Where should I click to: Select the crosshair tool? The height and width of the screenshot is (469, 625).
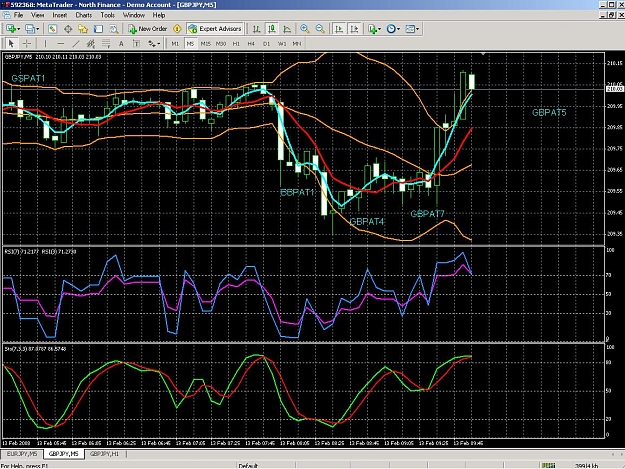tap(27, 43)
